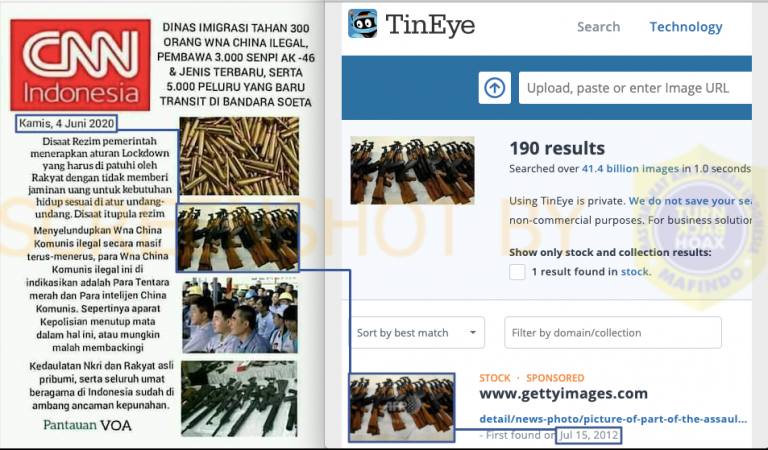The image size is (768, 450).
Task: Click the upload arrow icon button
Action: pyautogui.click(x=494, y=88)
